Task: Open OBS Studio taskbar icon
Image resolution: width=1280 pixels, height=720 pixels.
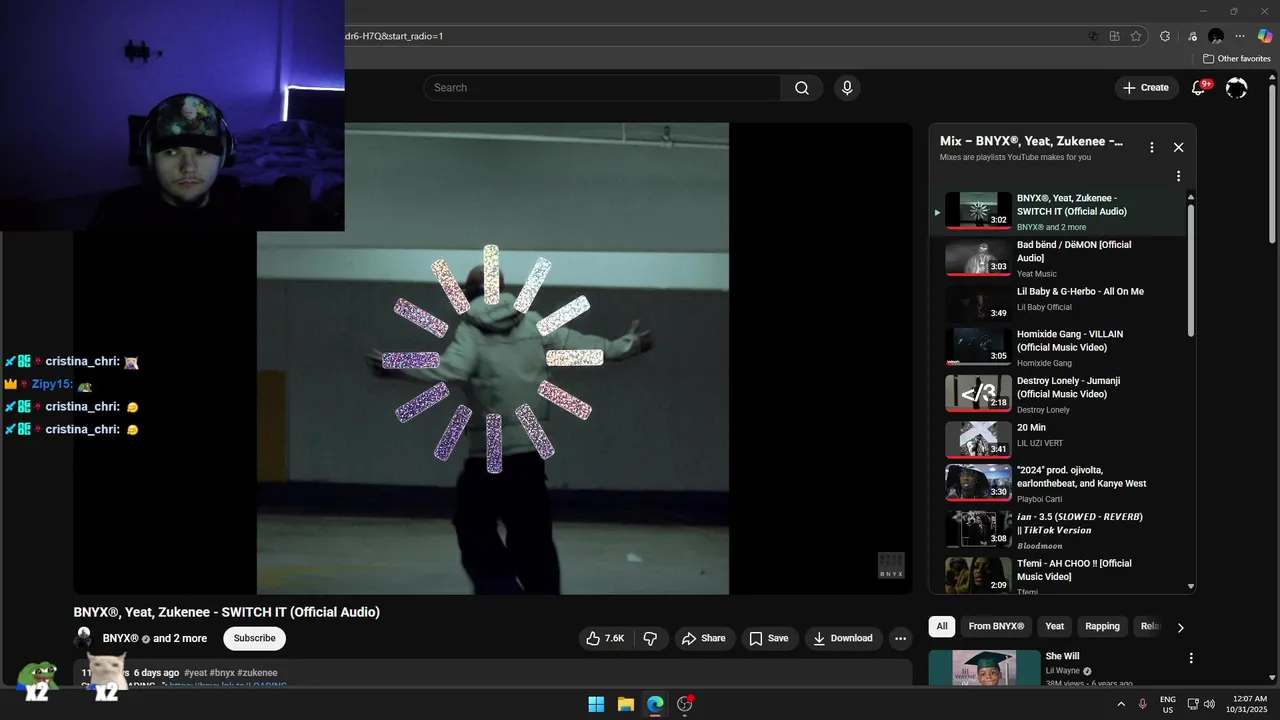Action: click(x=685, y=704)
